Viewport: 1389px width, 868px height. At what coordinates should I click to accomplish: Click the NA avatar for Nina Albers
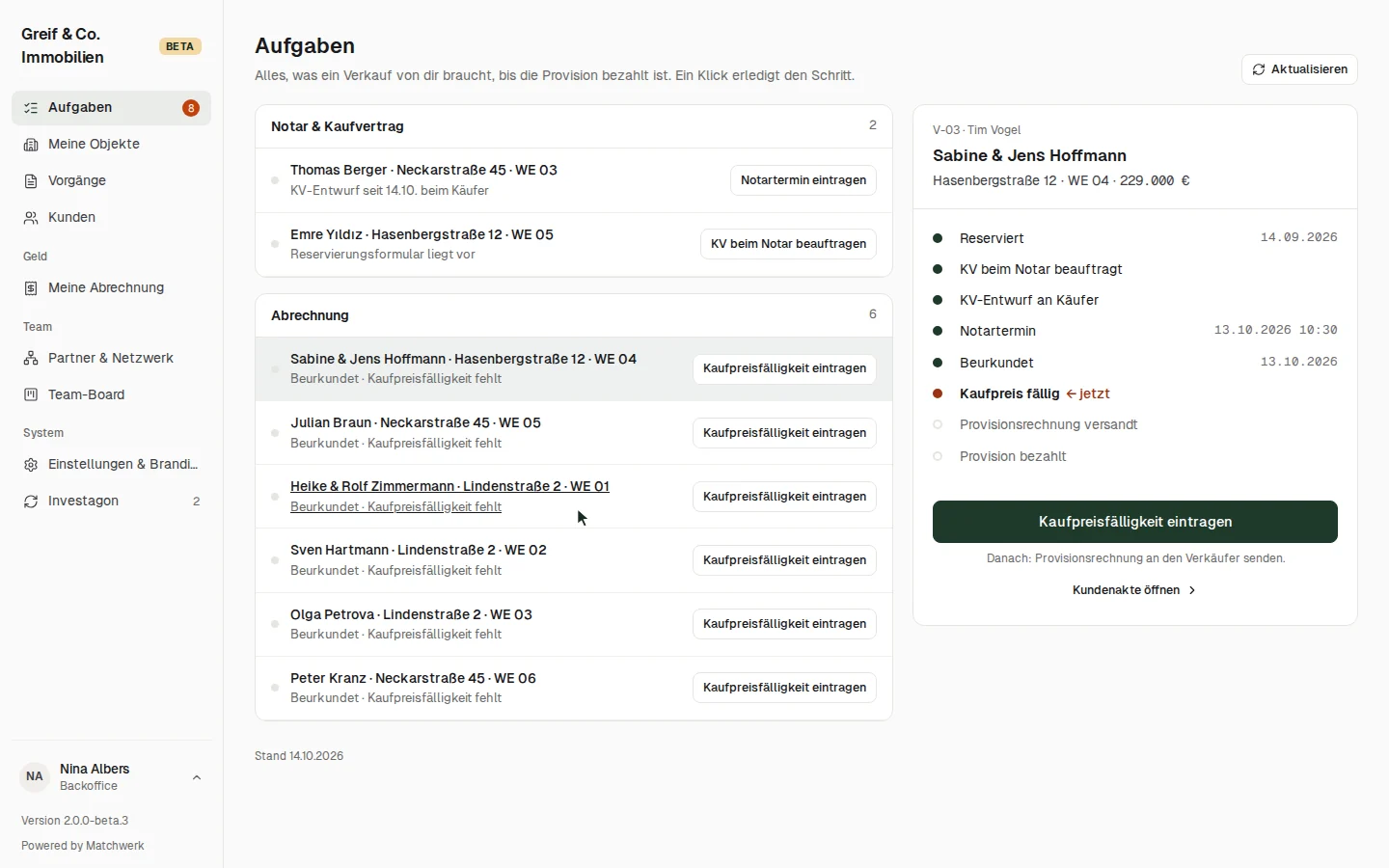click(35, 776)
